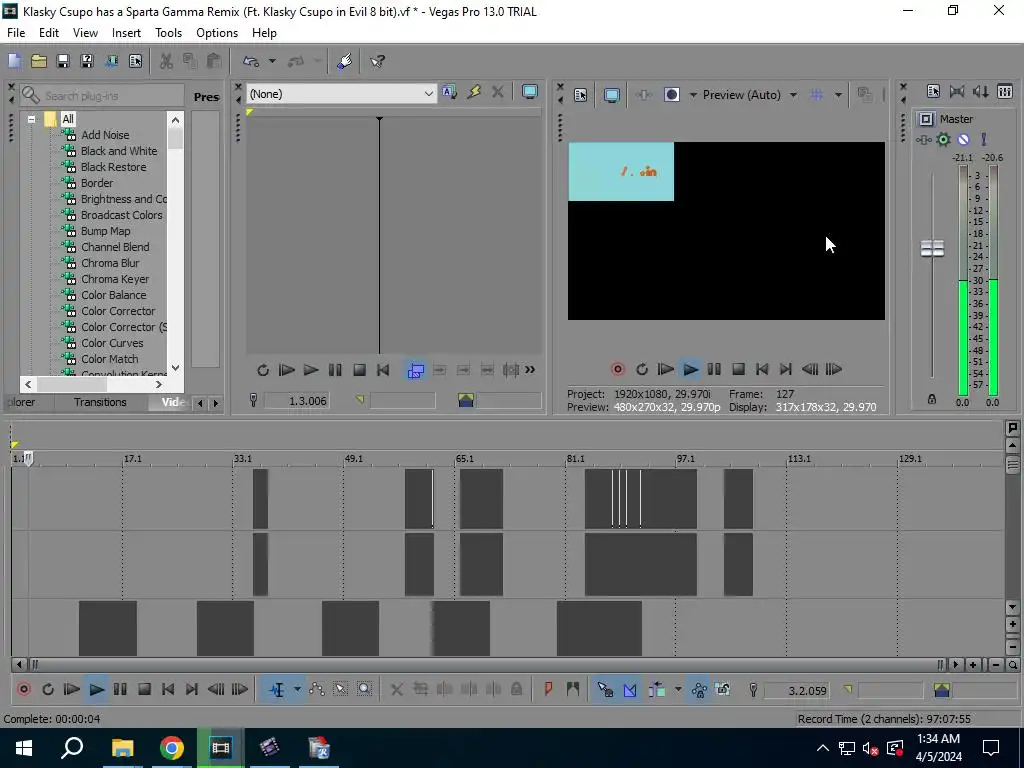Image resolution: width=1024 pixels, height=768 pixels.
Task: Open Google Chrome from the taskbar
Action: point(172,748)
